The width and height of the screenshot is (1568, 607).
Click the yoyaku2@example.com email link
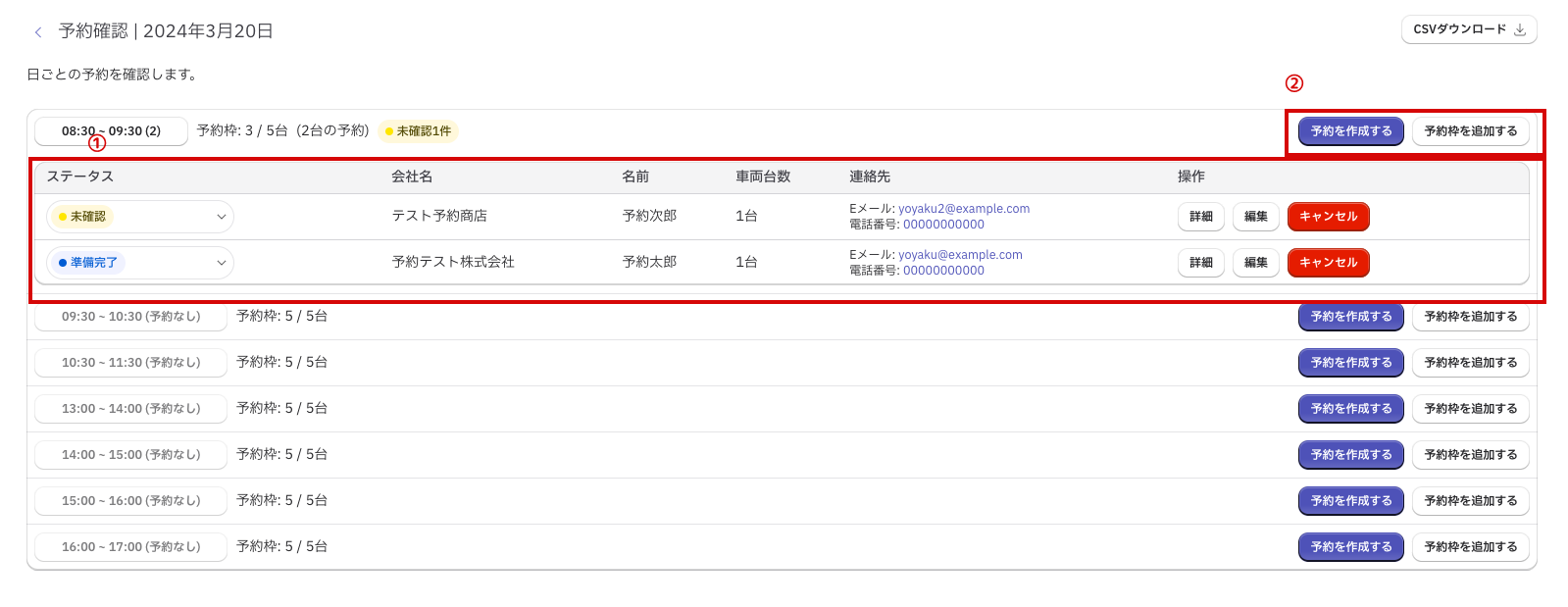coord(963,209)
